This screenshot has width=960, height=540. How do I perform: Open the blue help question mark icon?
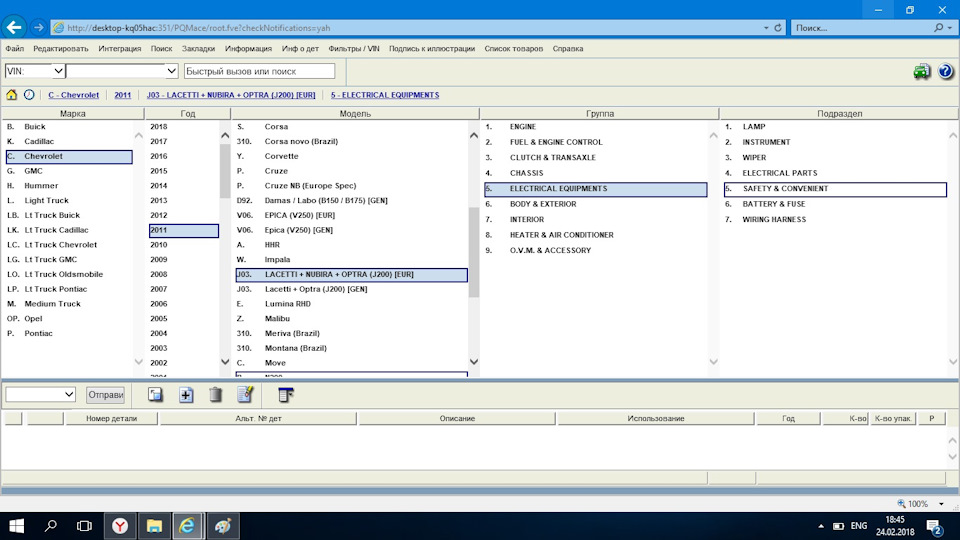945,71
